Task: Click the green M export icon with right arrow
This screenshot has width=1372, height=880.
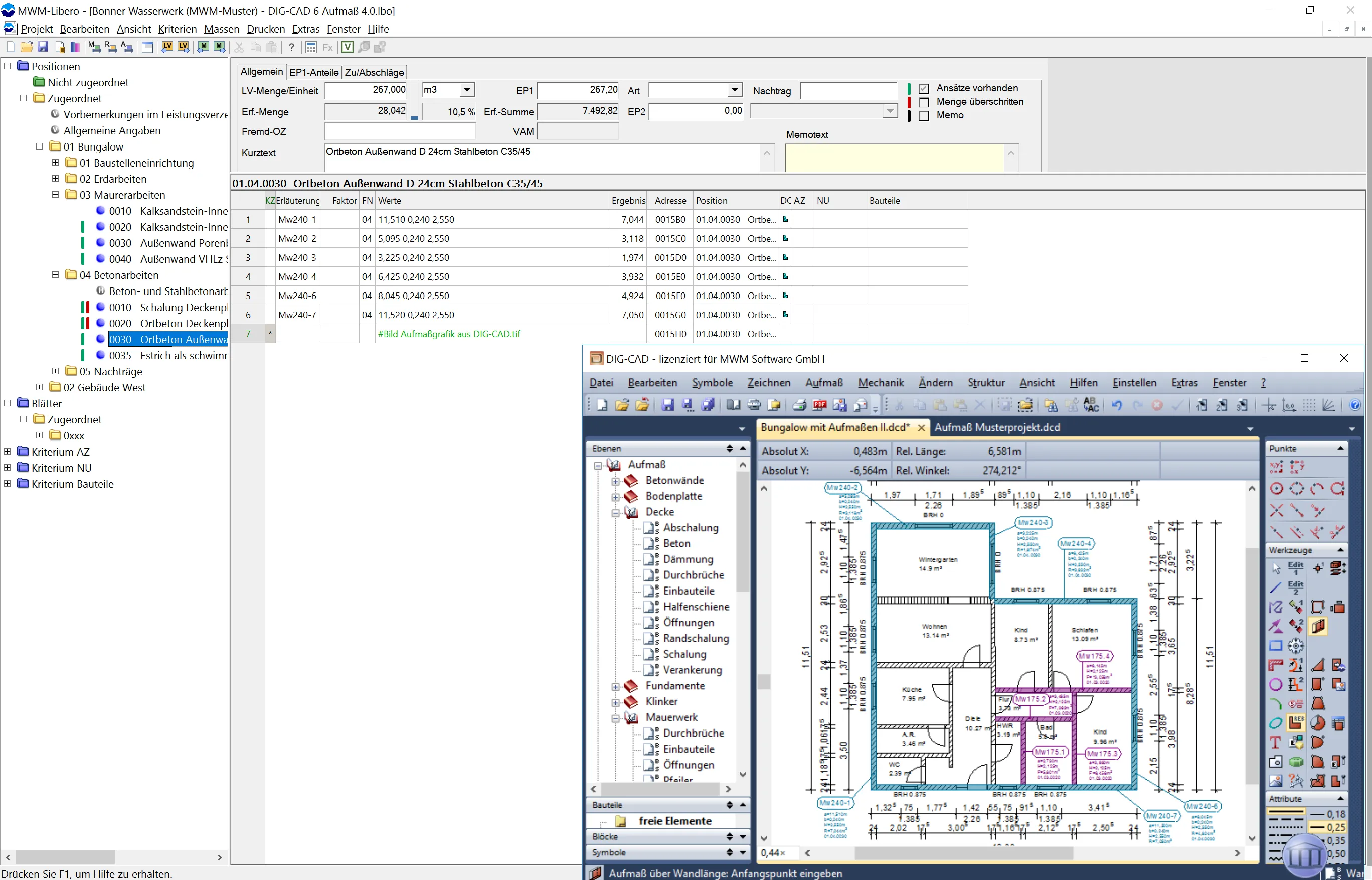Action: coord(219,48)
